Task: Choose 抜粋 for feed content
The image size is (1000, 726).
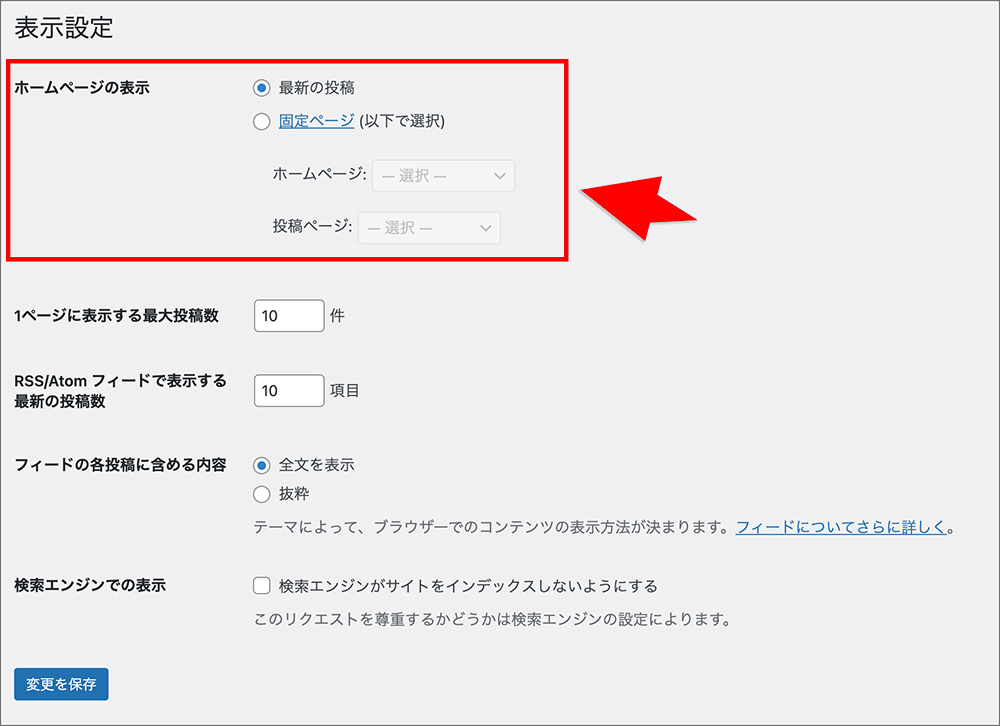Action: pos(261,494)
